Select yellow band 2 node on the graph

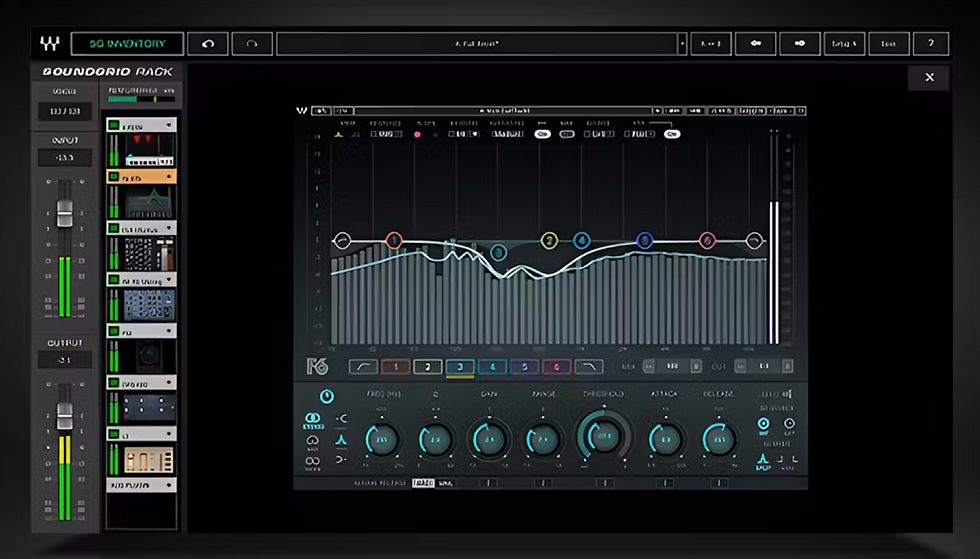point(549,241)
